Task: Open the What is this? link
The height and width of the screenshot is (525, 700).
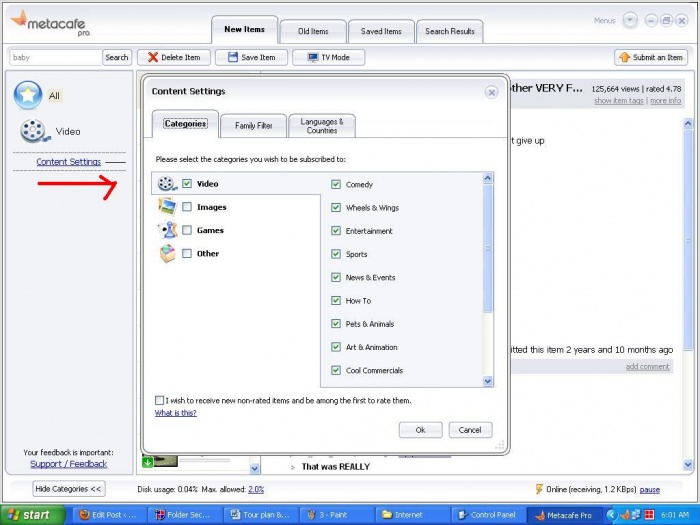Action: (175, 413)
